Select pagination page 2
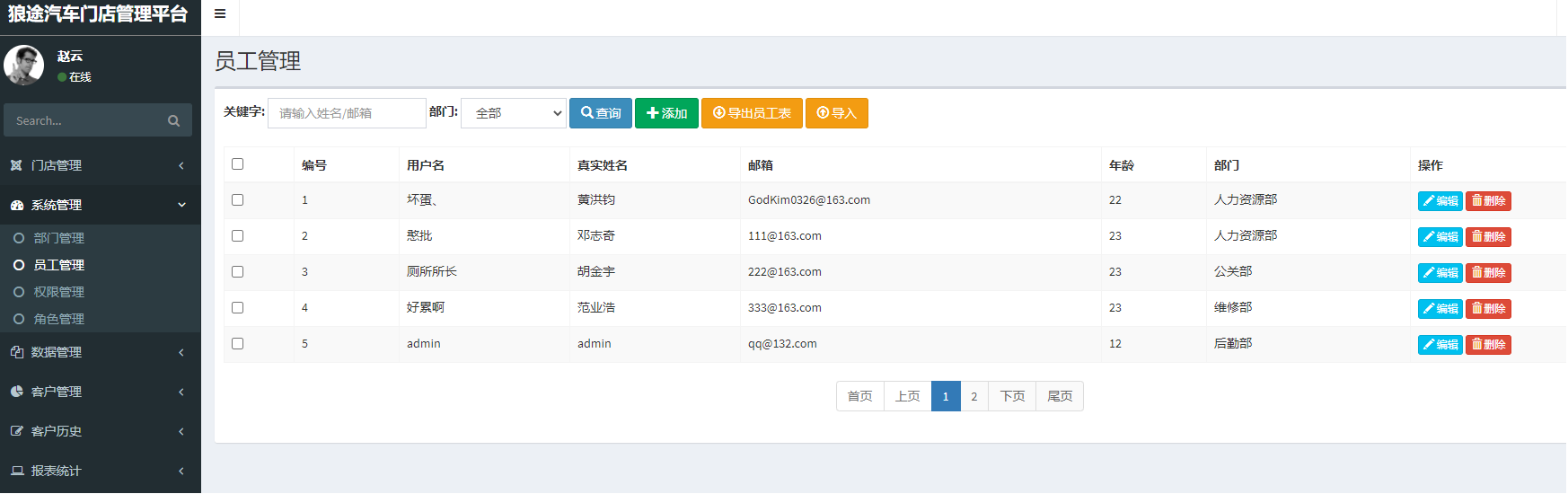Screen dimensions: 1568x494 point(974,396)
